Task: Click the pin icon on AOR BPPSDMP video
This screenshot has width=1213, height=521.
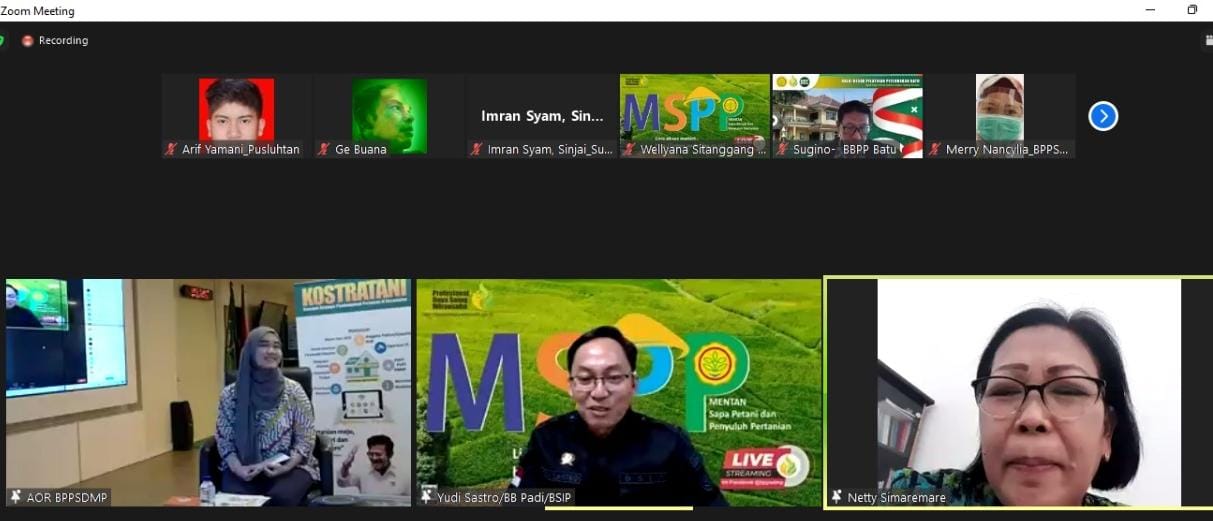Action: click(x=16, y=497)
